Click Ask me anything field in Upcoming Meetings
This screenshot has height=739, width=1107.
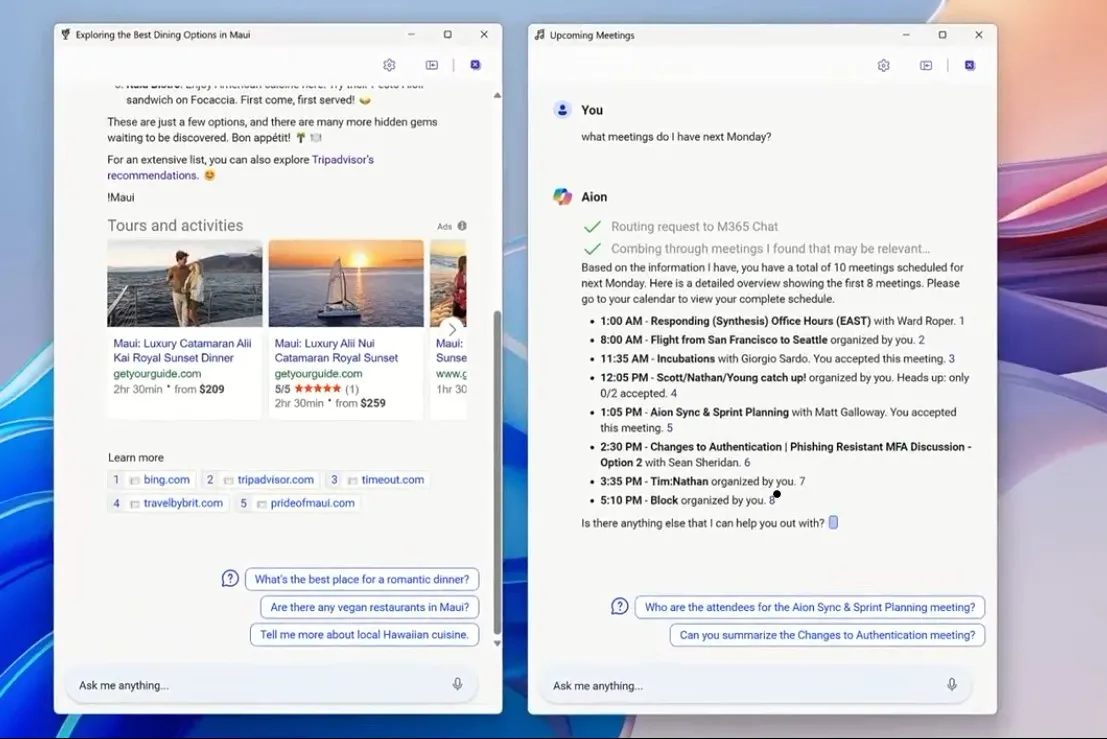click(755, 685)
